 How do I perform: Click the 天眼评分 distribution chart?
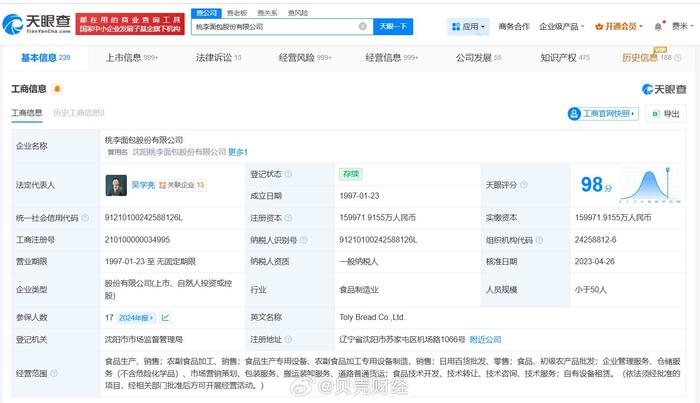(x=650, y=186)
